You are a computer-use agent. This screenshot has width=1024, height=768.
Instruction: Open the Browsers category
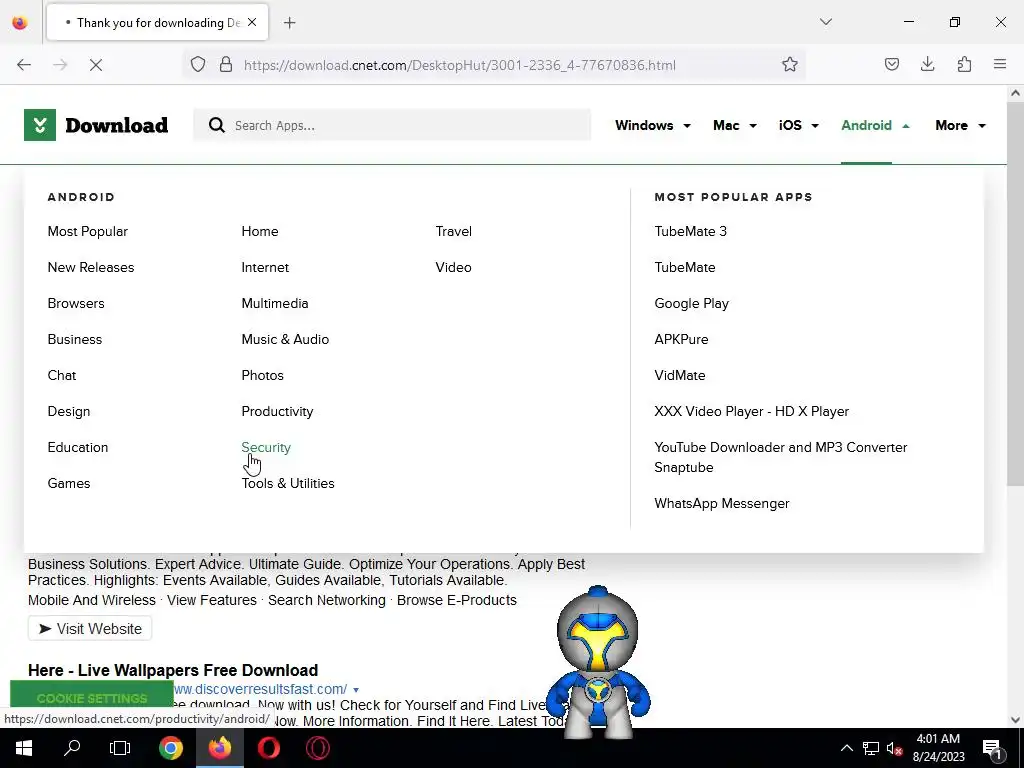coord(76,303)
